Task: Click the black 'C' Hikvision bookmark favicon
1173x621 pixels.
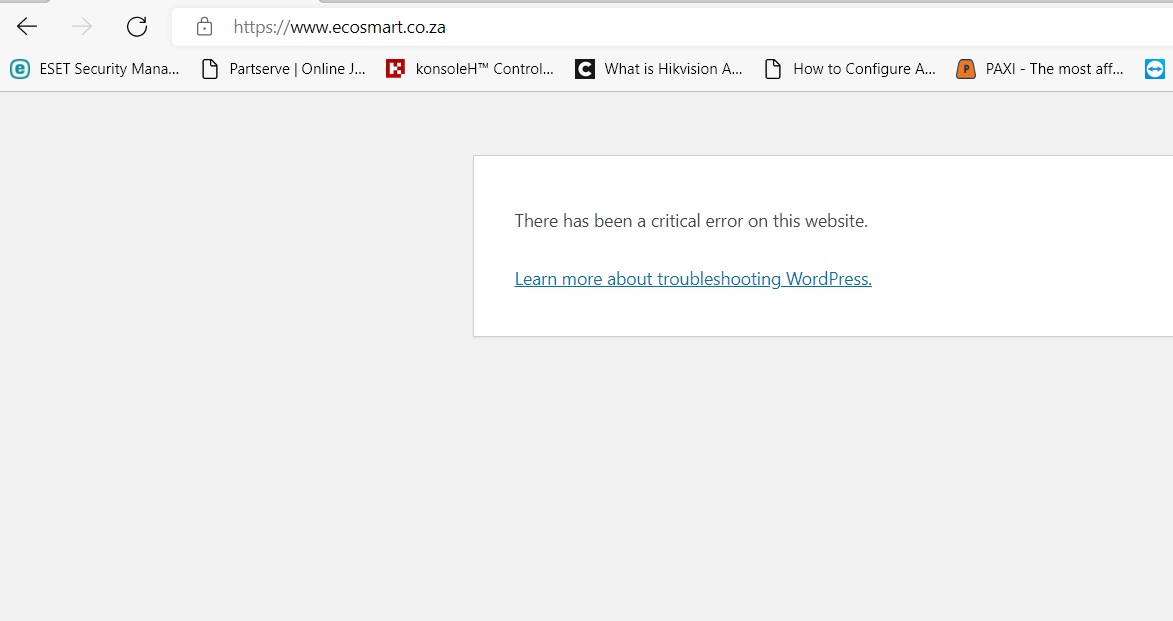Action: 584,69
